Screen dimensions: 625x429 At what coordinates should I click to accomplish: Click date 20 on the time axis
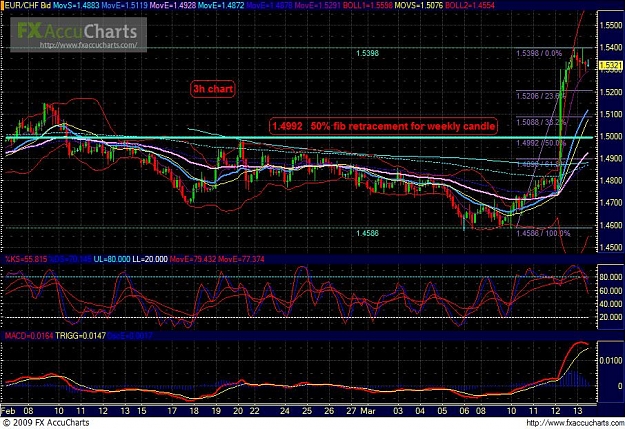coord(238,411)
